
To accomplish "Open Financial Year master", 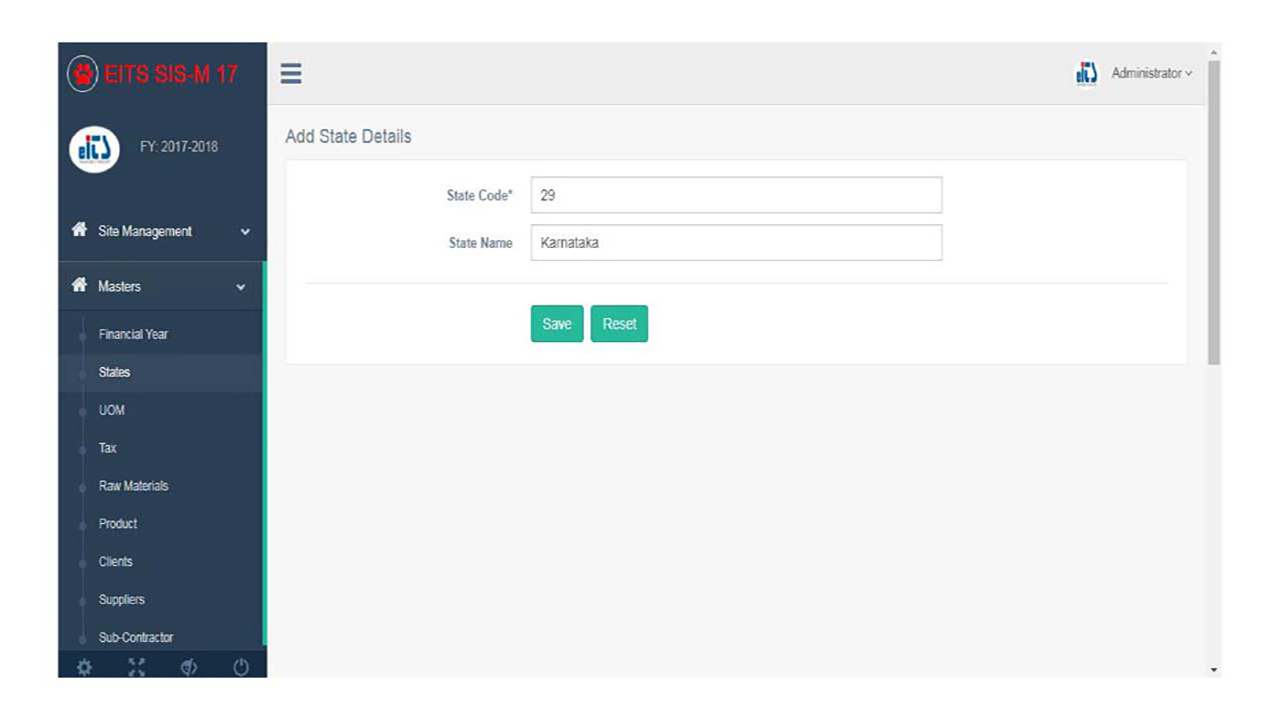I will click(133, 334).
